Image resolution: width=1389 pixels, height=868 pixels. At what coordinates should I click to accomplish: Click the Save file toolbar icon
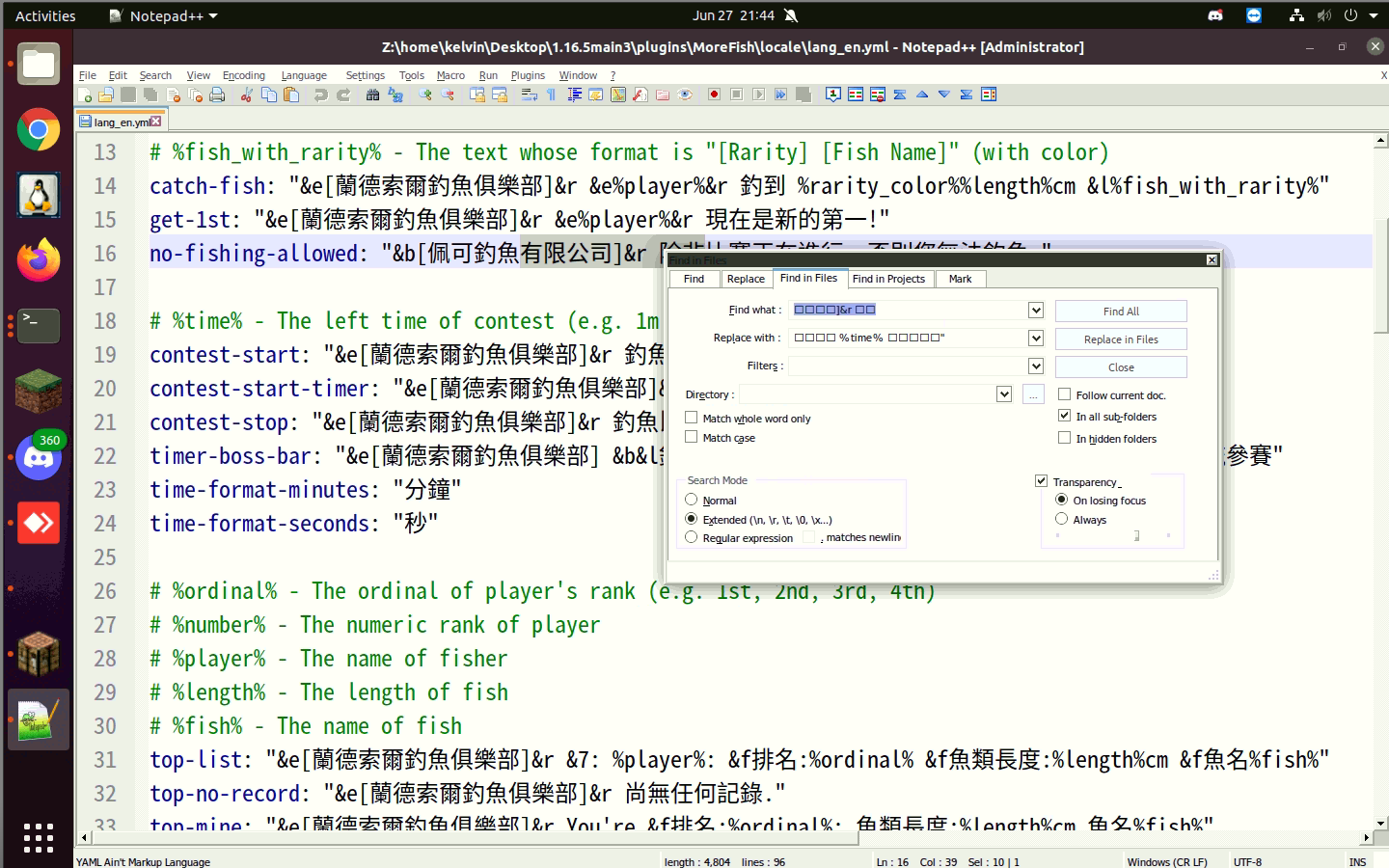tap(128, 95)
